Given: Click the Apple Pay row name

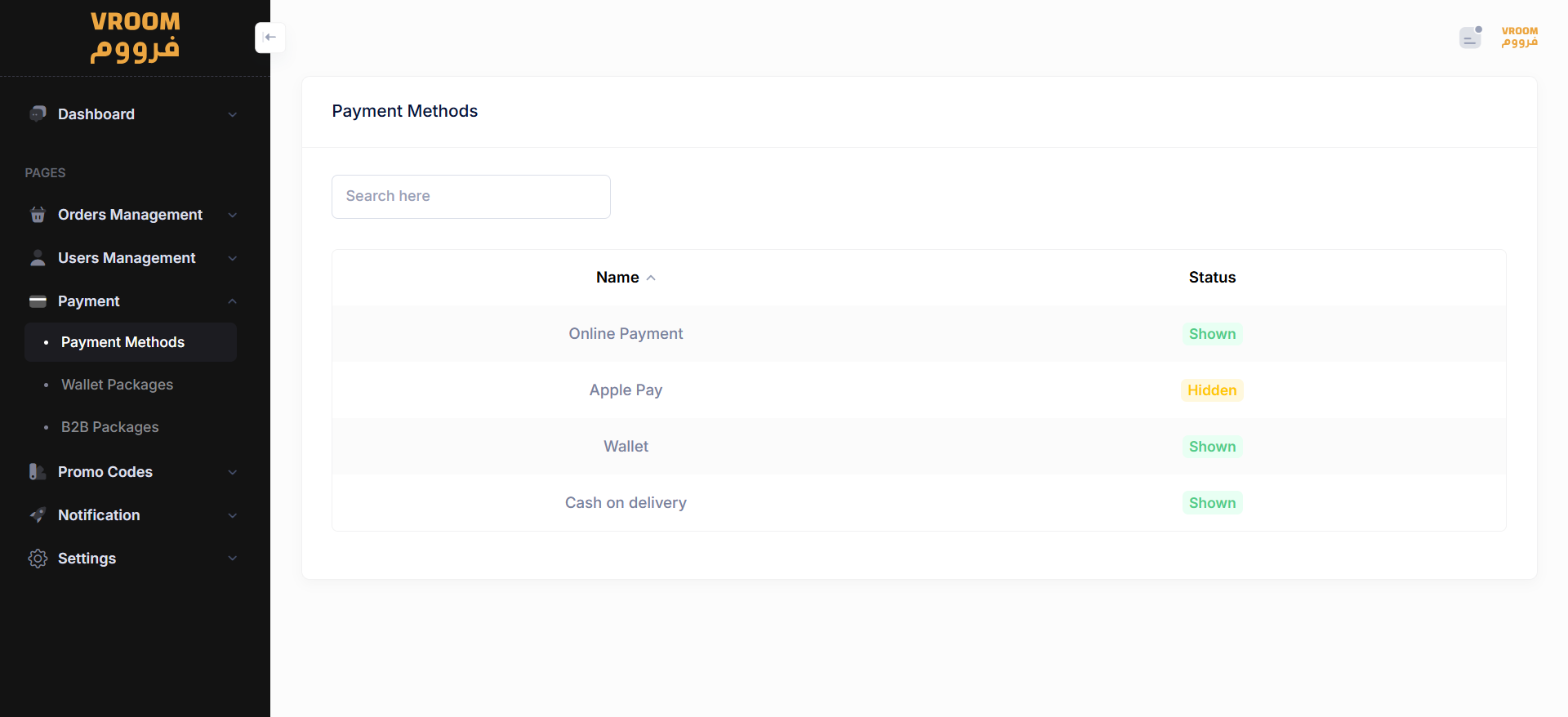Looking at the screenshot, I should 626,390.
